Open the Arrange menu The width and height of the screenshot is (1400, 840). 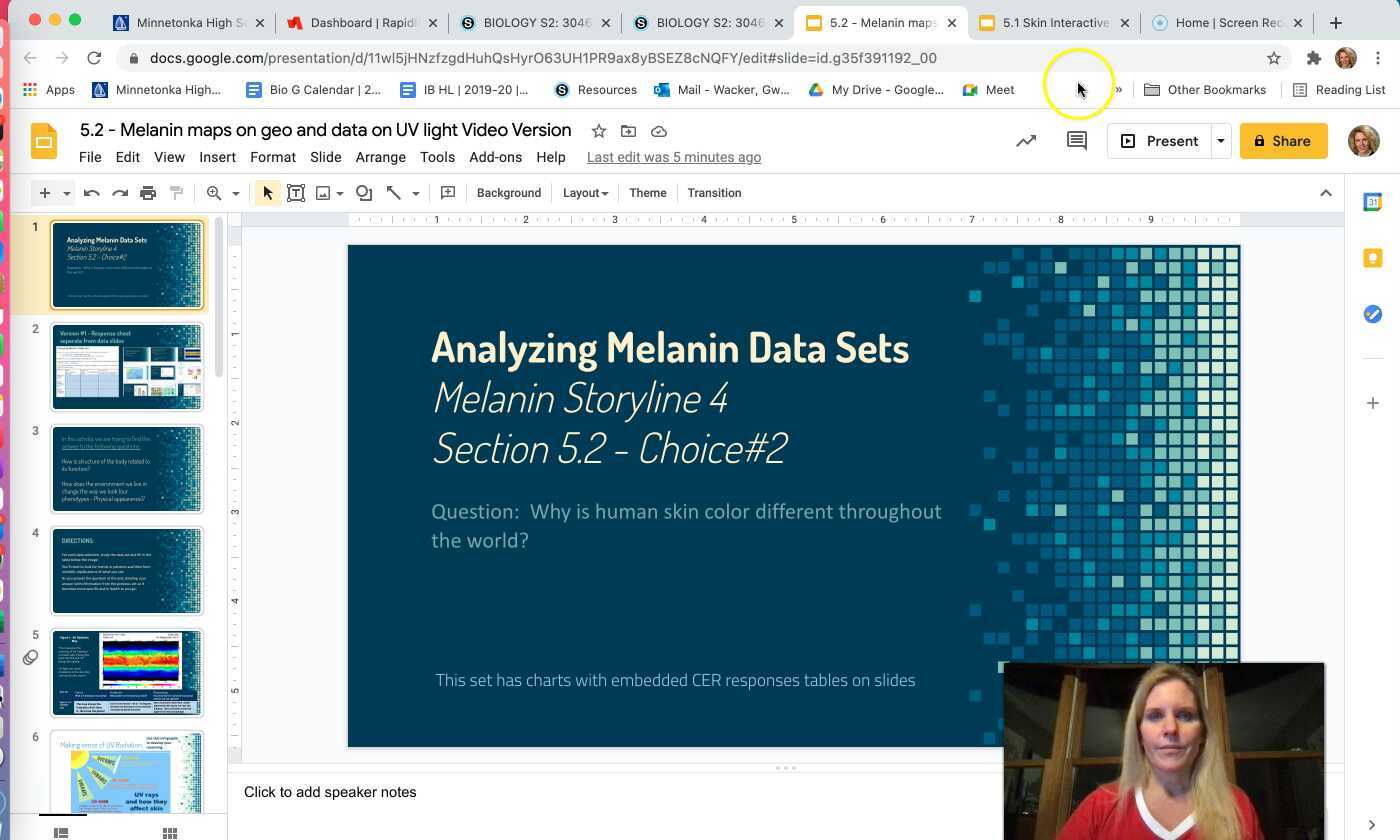(380, 157)
